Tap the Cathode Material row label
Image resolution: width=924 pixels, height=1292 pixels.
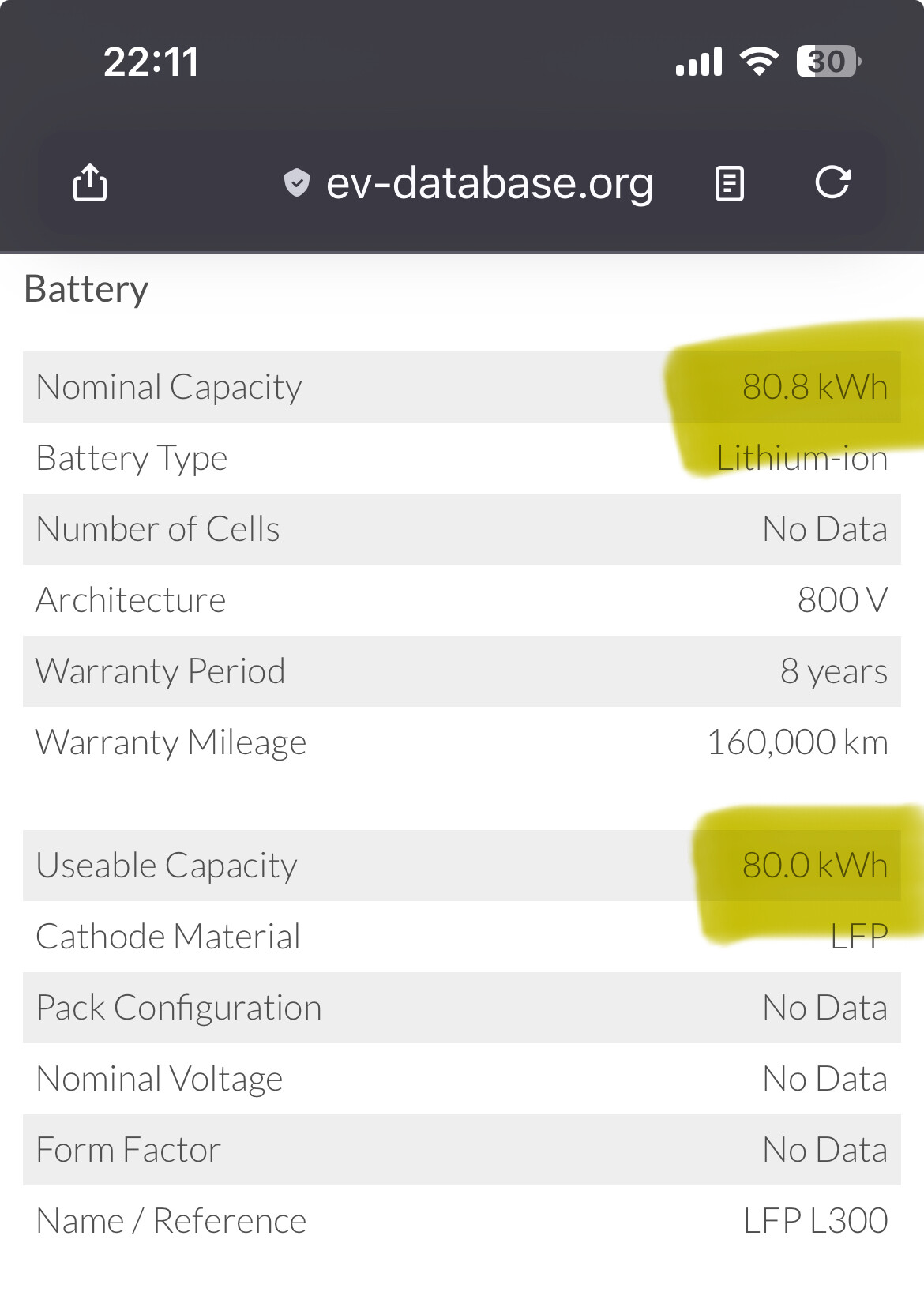pos(168,937)
